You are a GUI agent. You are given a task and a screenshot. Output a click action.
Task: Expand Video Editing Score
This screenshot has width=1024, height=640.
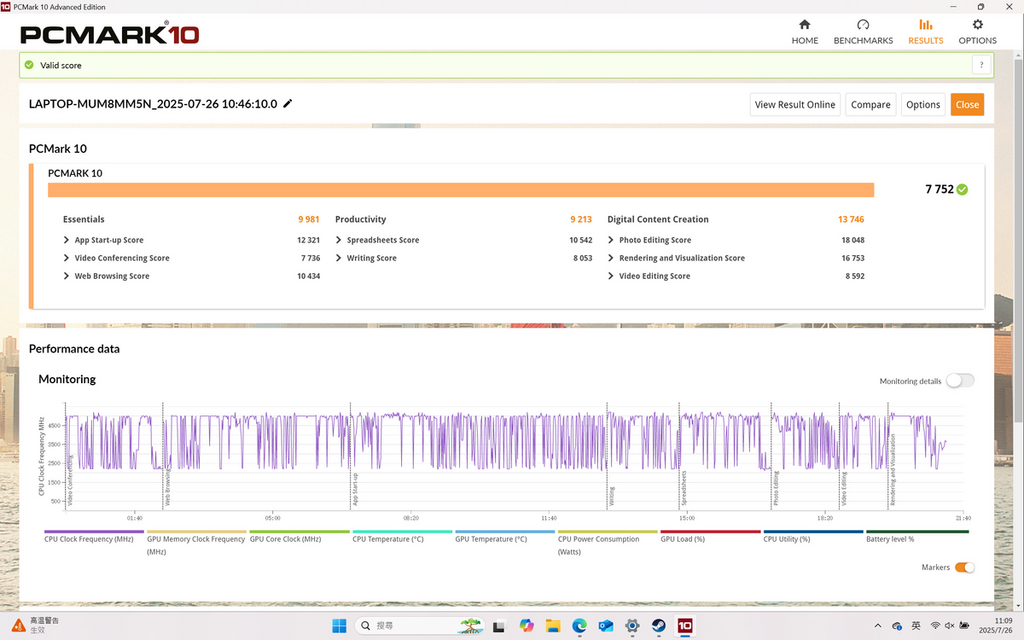[611, 276]
